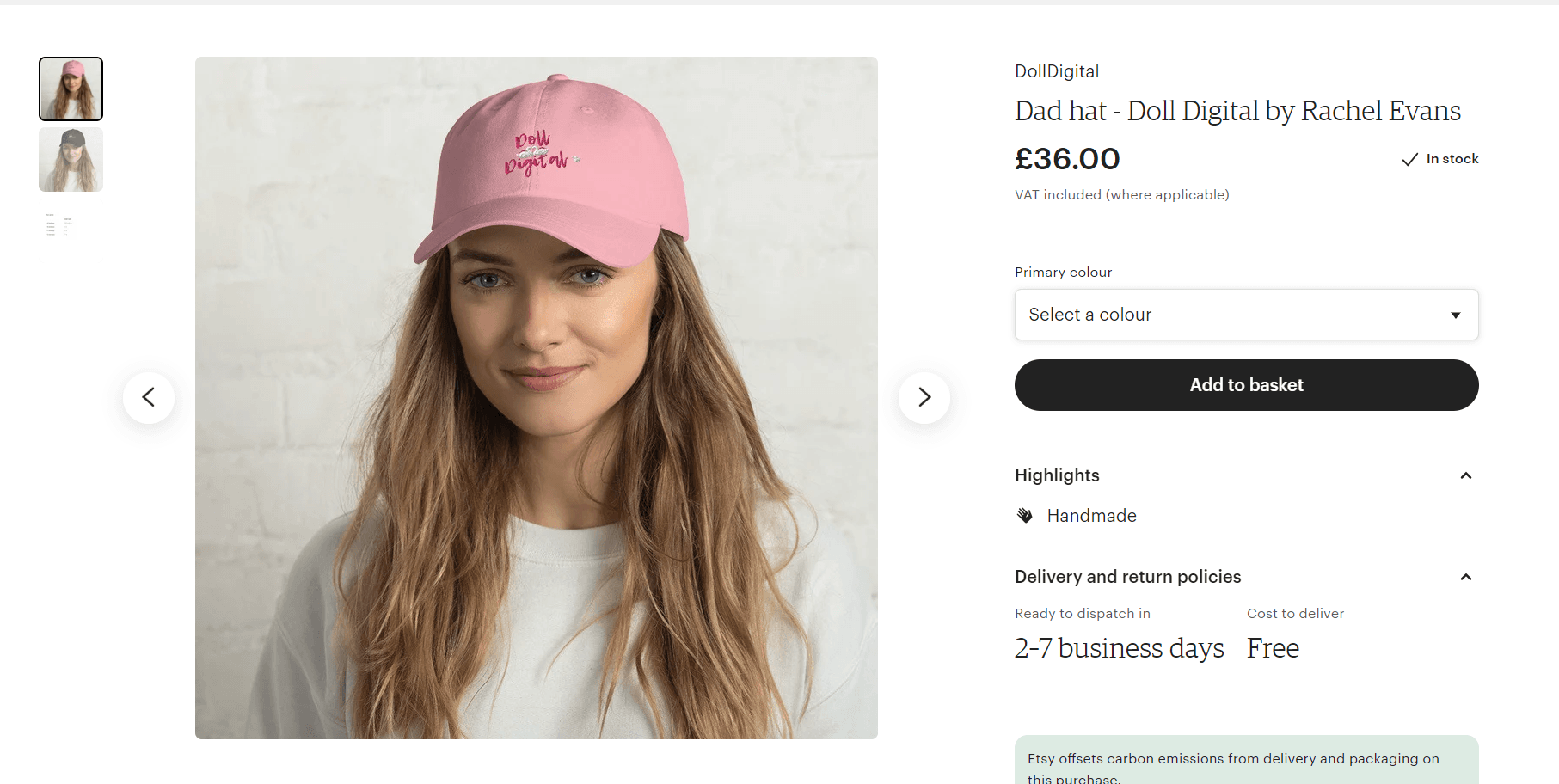Click the Handmade hand icon

pos(1024,516)
